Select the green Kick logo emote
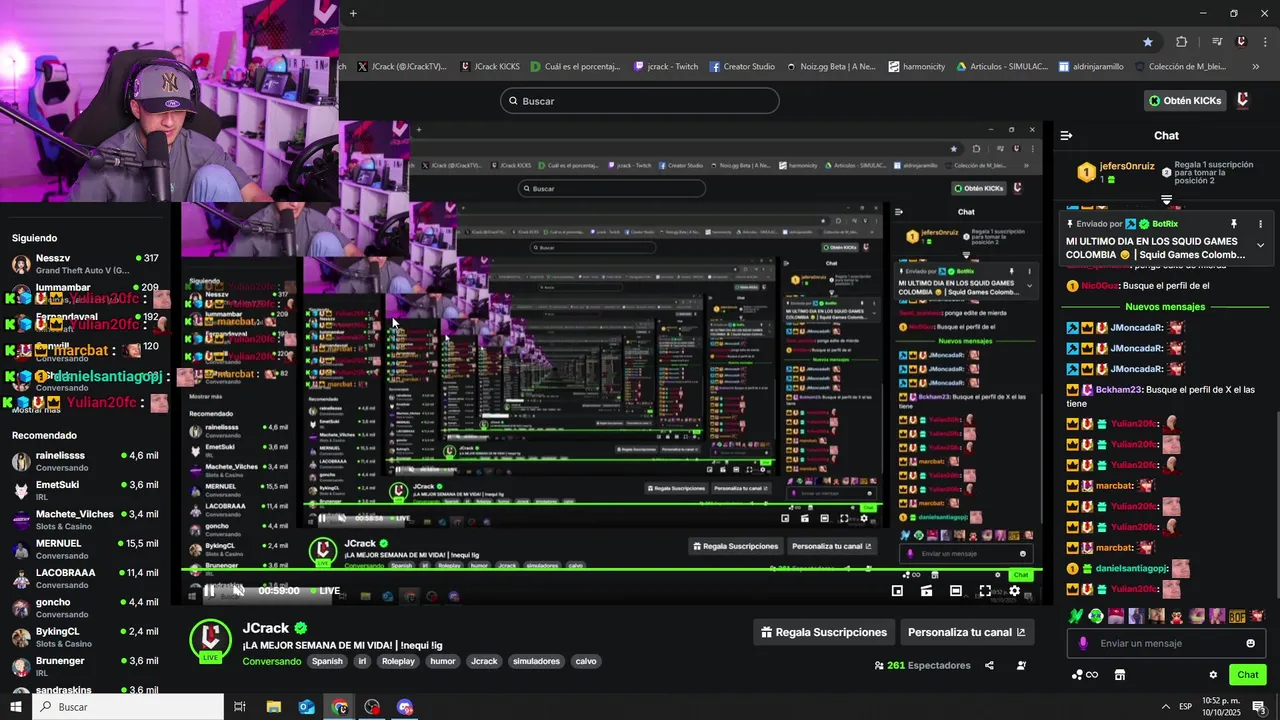Screen dimensions: 1280x720 click(1076, 616)
